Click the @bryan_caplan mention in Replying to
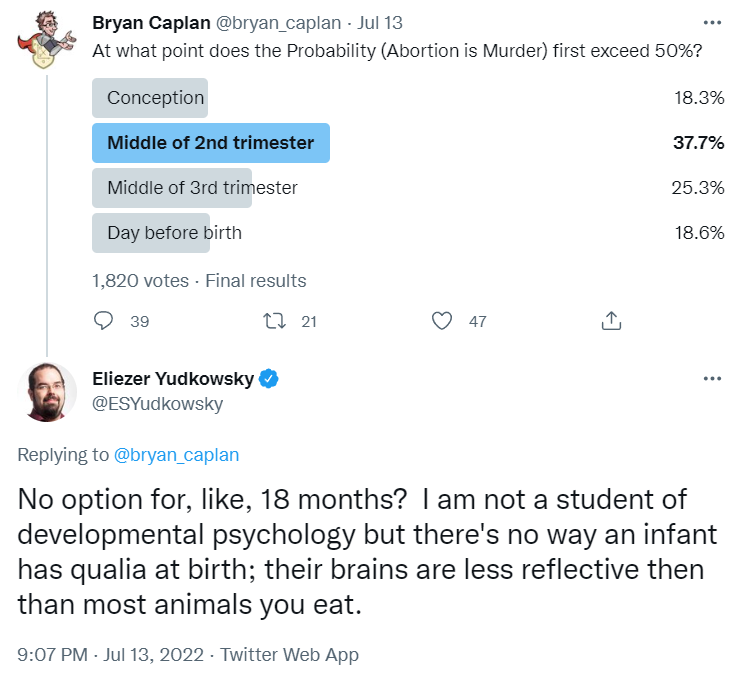 (177, 454)
